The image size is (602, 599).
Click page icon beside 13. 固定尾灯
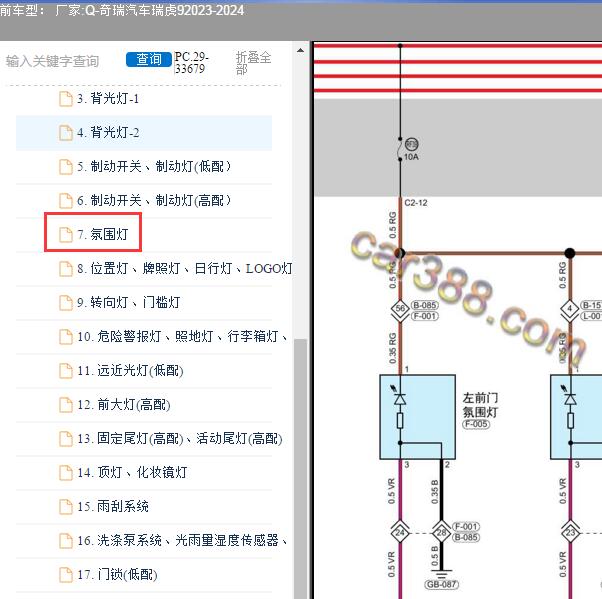(66, 438)
